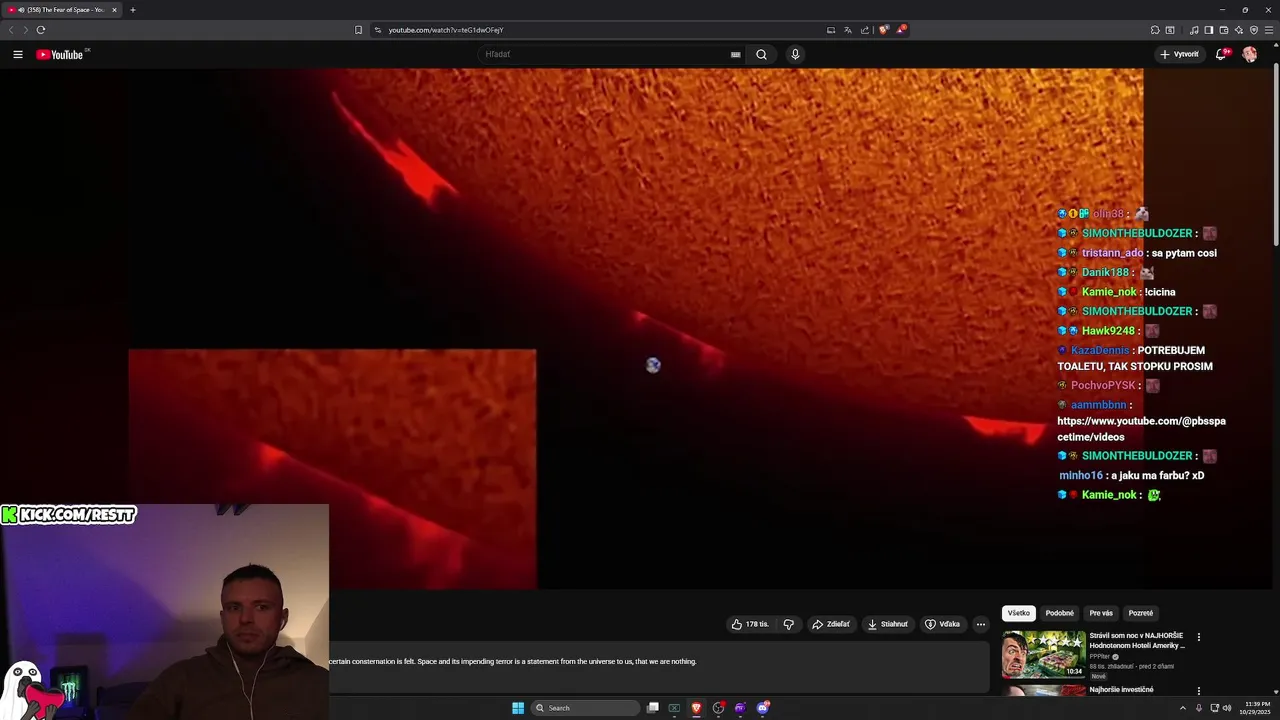This screenshot has width=1280, height=720.
Task: Open more video actions three-dot menu
Action: click(x=981, y=624)
